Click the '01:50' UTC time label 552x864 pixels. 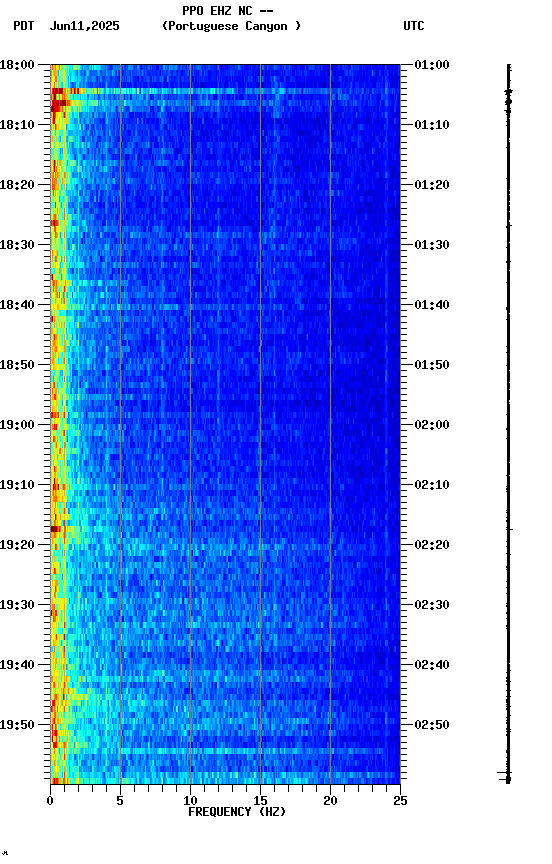pos(432,365)
